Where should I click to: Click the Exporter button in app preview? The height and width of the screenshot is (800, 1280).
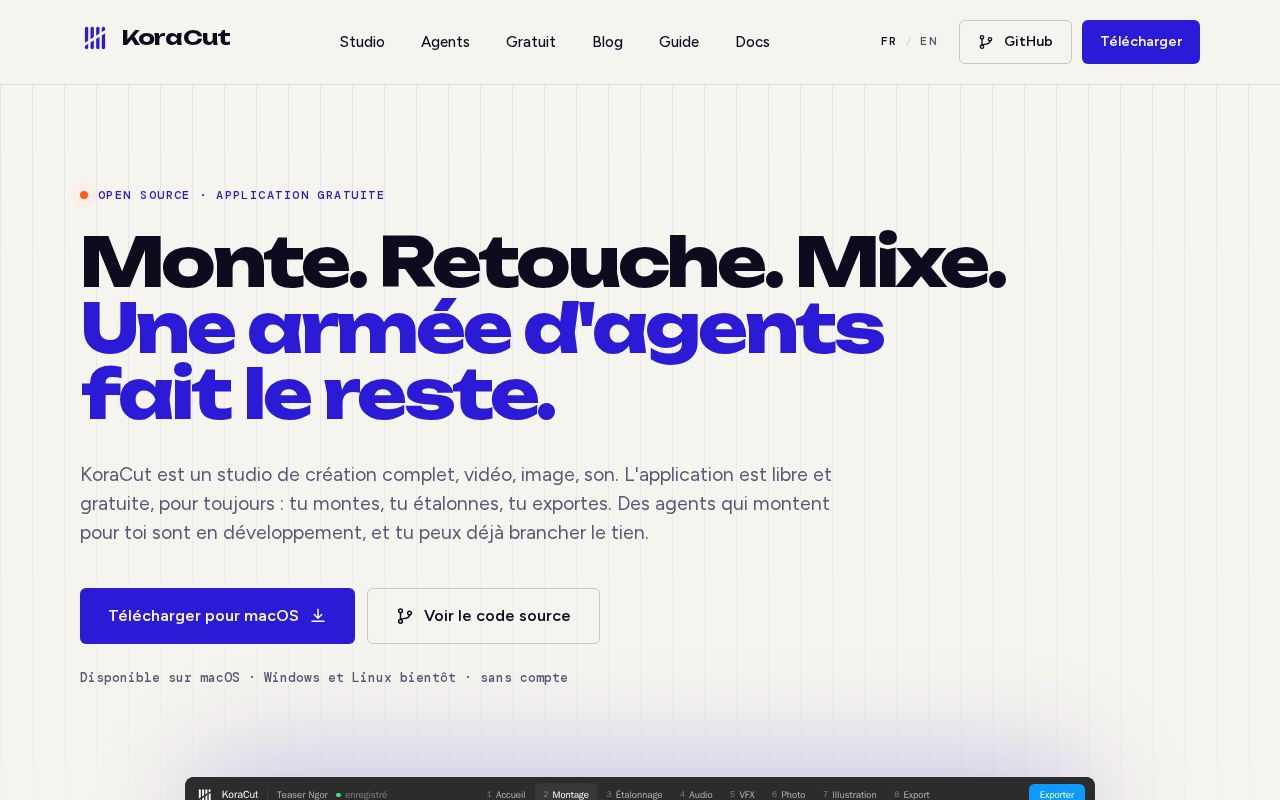click(x=1057, y=793)
